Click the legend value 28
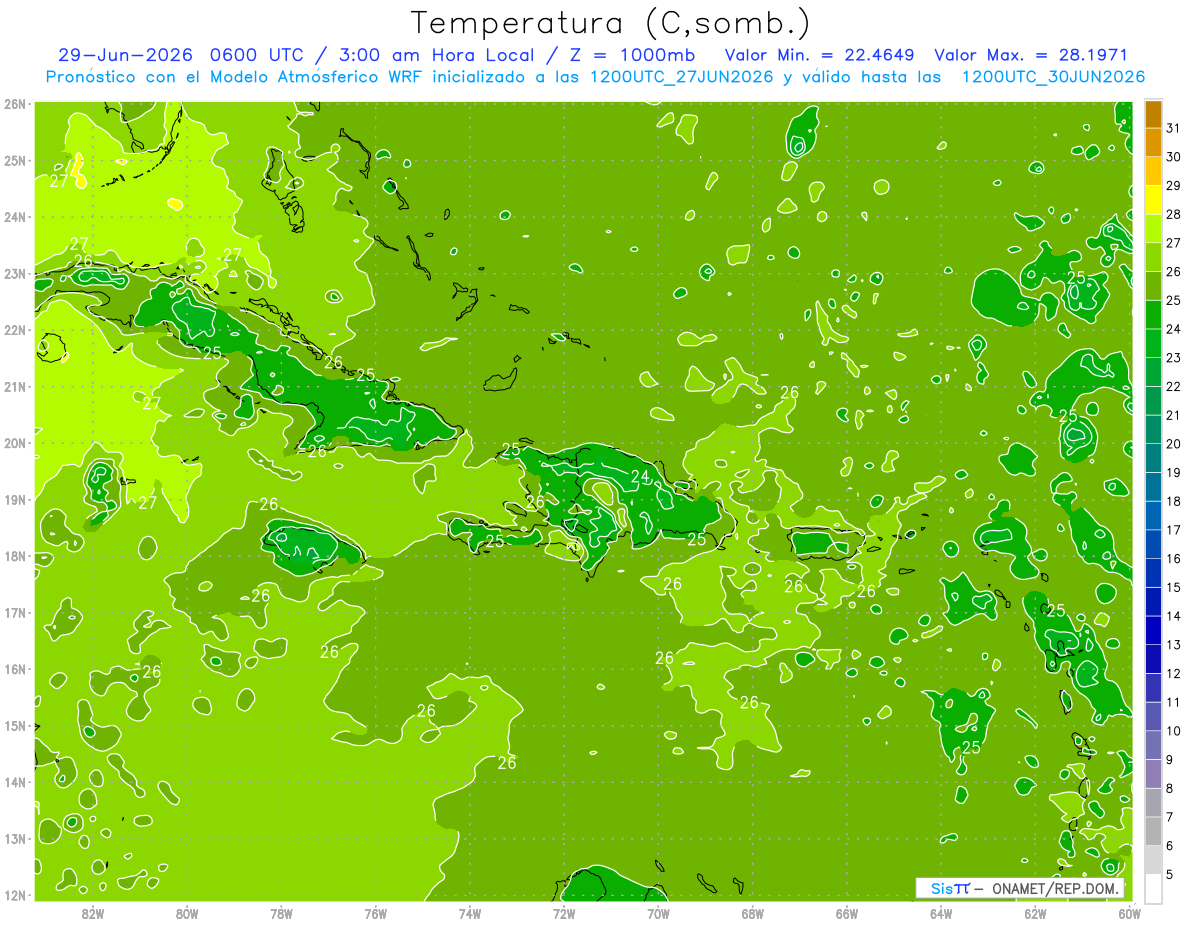 (x=1173, y=214)
